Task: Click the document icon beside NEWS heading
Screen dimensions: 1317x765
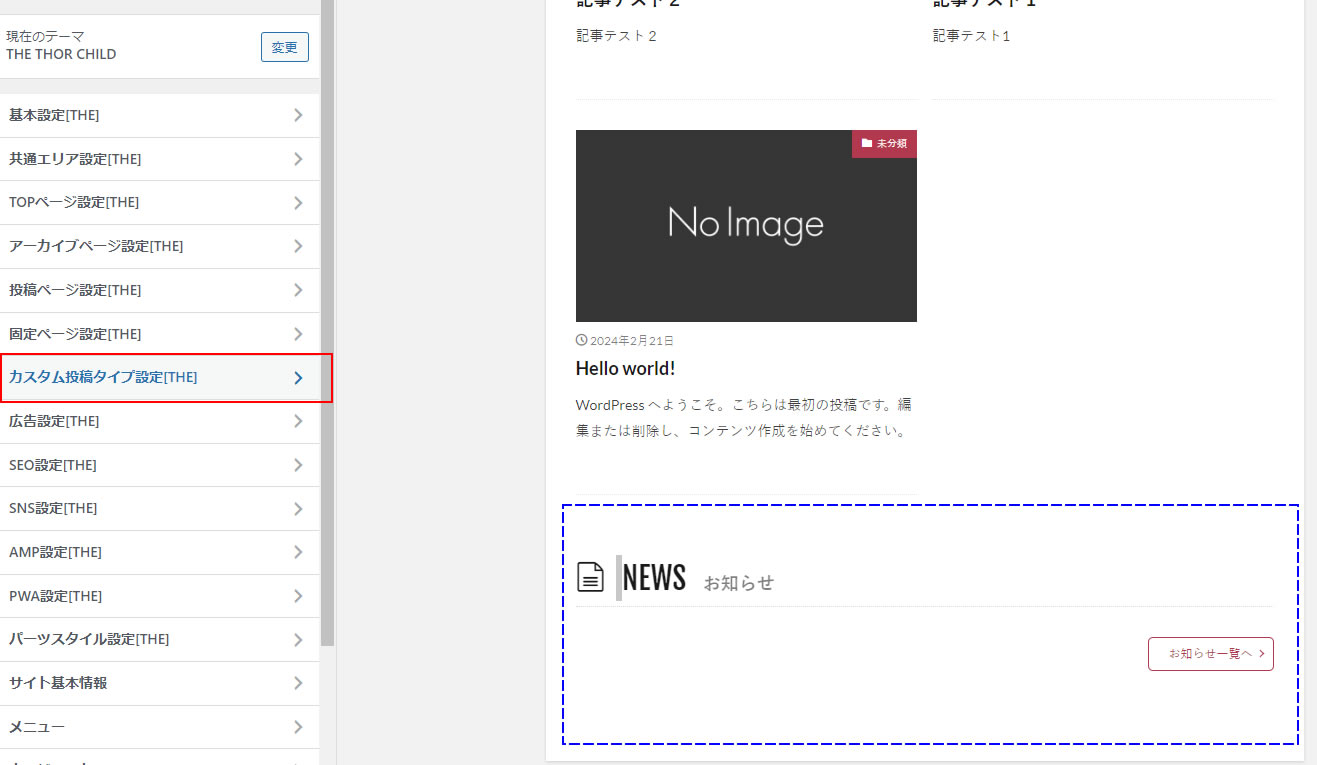Action: 591,577
